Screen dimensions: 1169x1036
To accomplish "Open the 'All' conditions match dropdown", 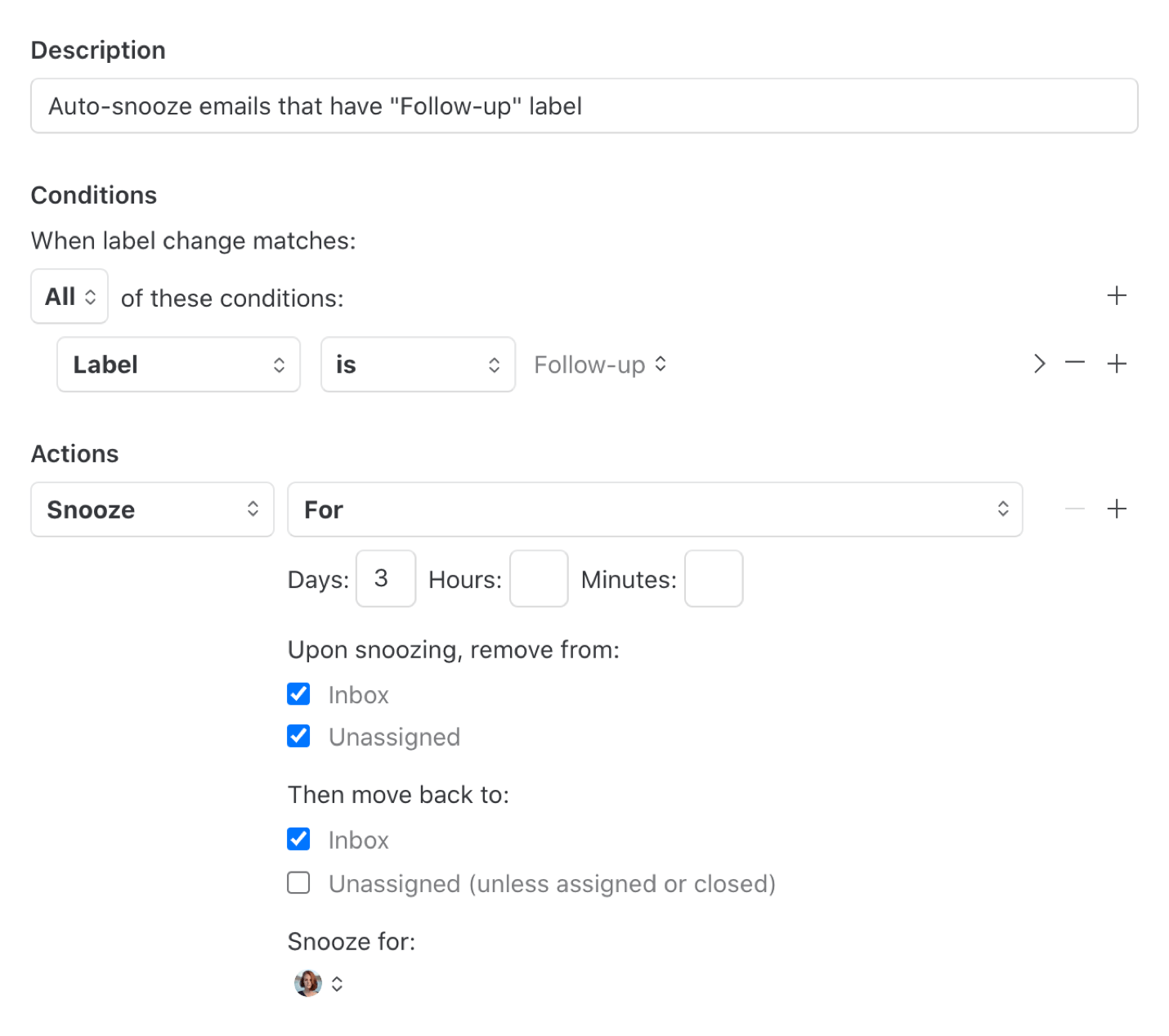I will click(70, 297).
